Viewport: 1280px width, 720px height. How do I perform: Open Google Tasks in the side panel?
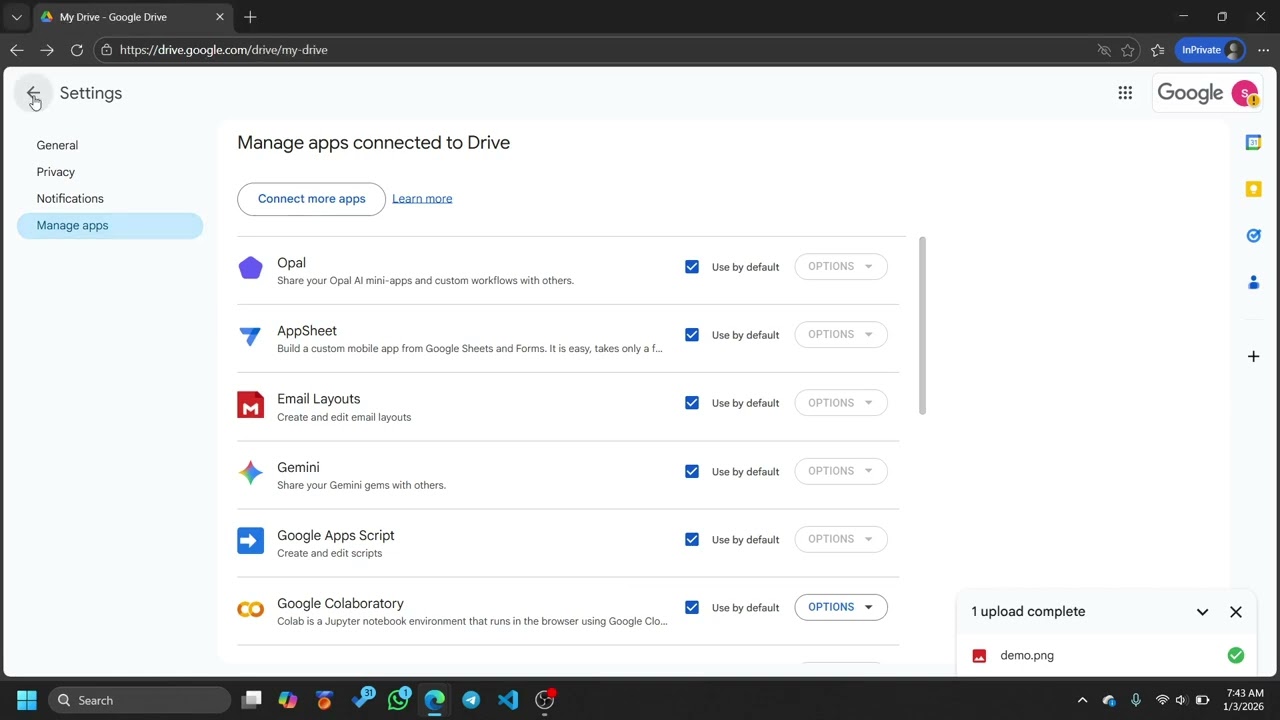click(x=1253, y=236)
